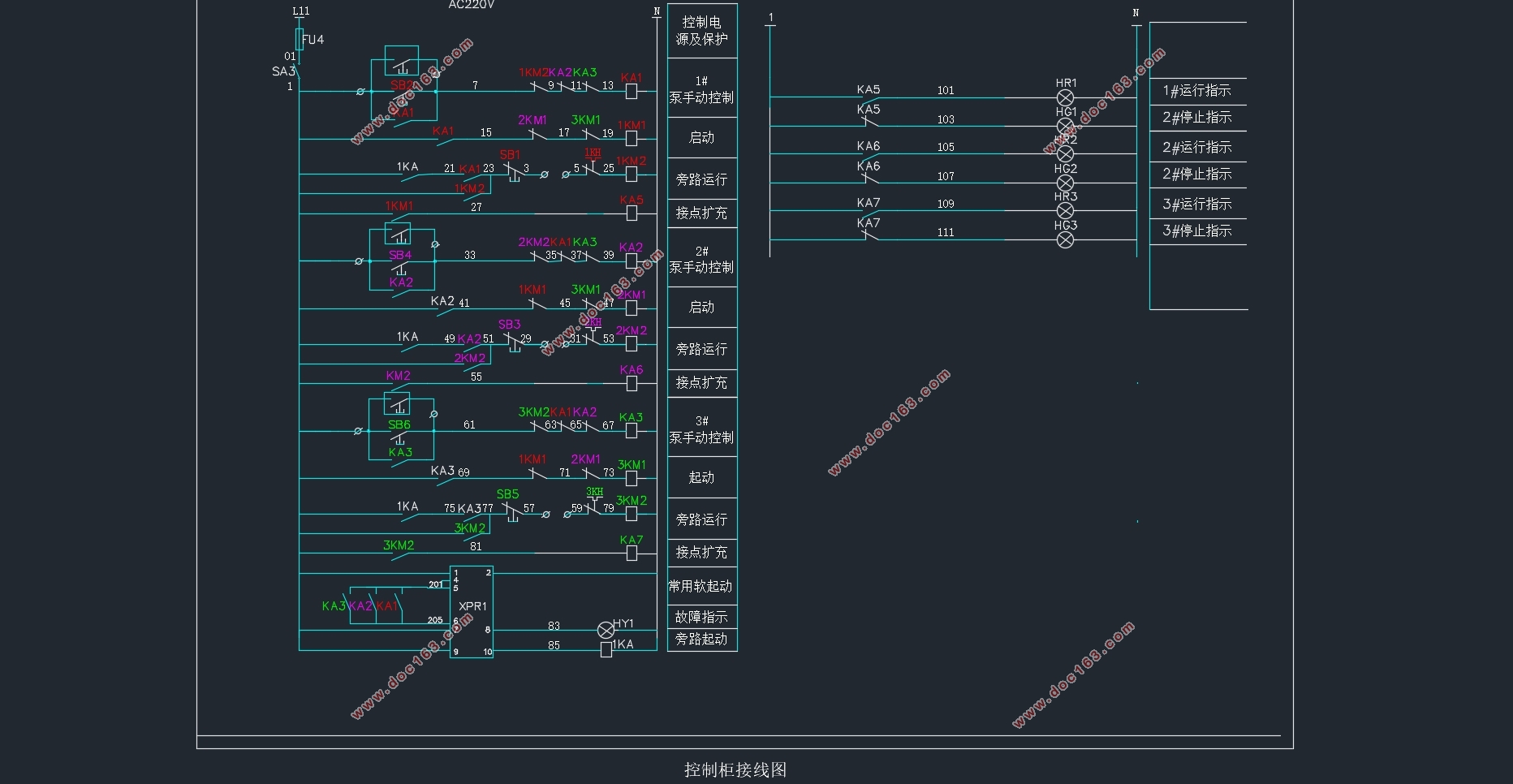Image resolution: width=1513 pixels, height=784 pixels.
Task: Select the SB5 pushbutton label
Action: tap(508, 494)
